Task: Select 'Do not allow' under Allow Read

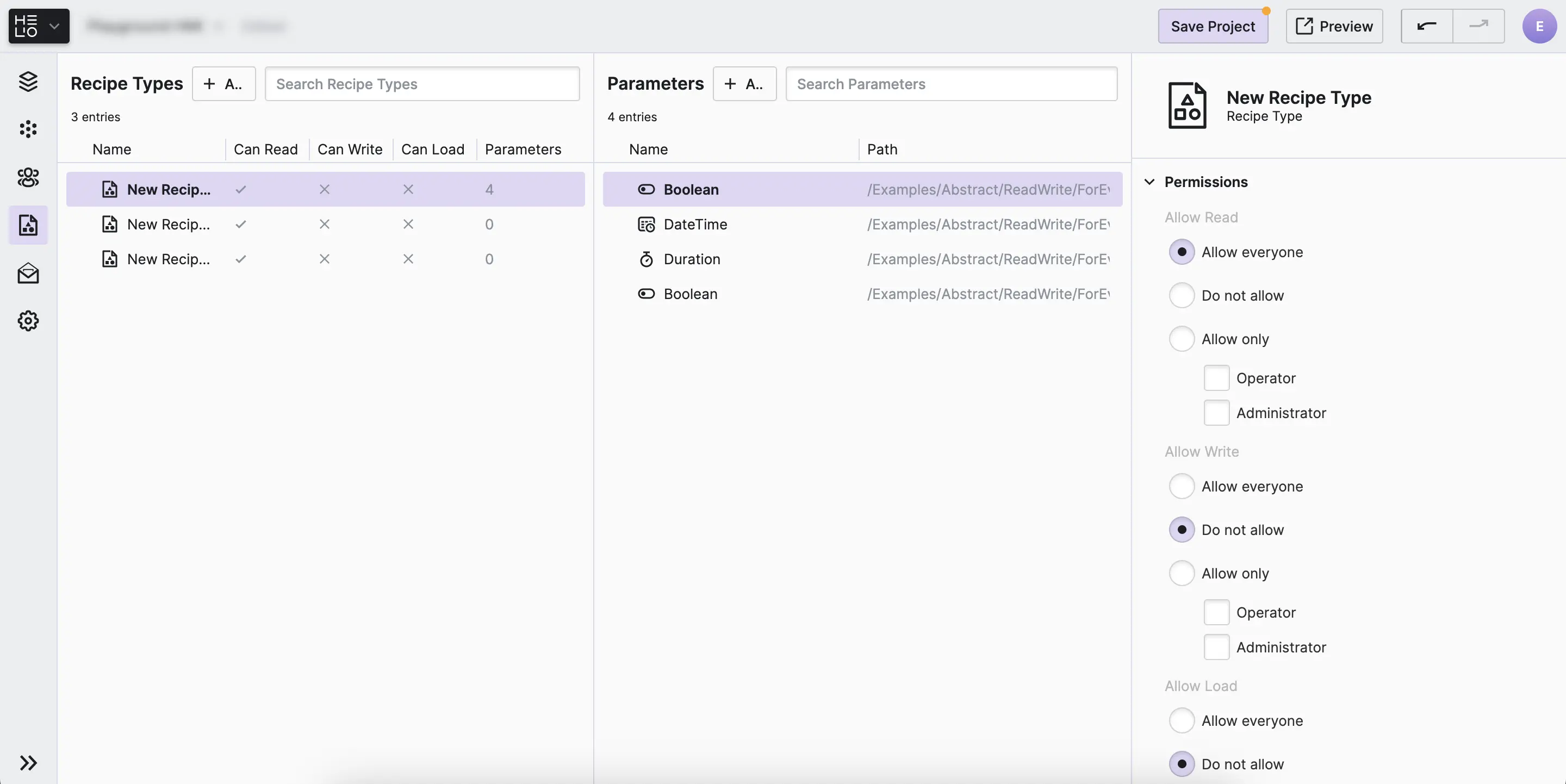Action: tap(1182, 295)
